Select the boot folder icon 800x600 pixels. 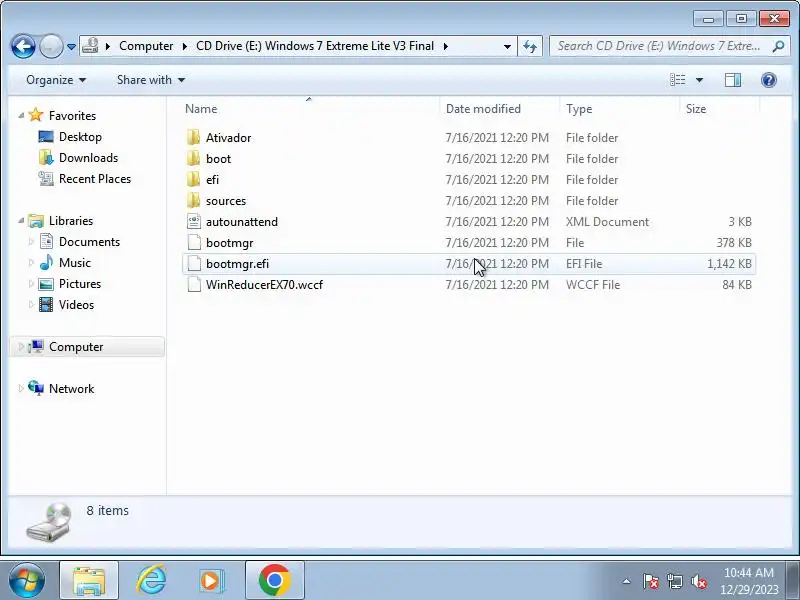pyautogui.click(x=193, y=158)
